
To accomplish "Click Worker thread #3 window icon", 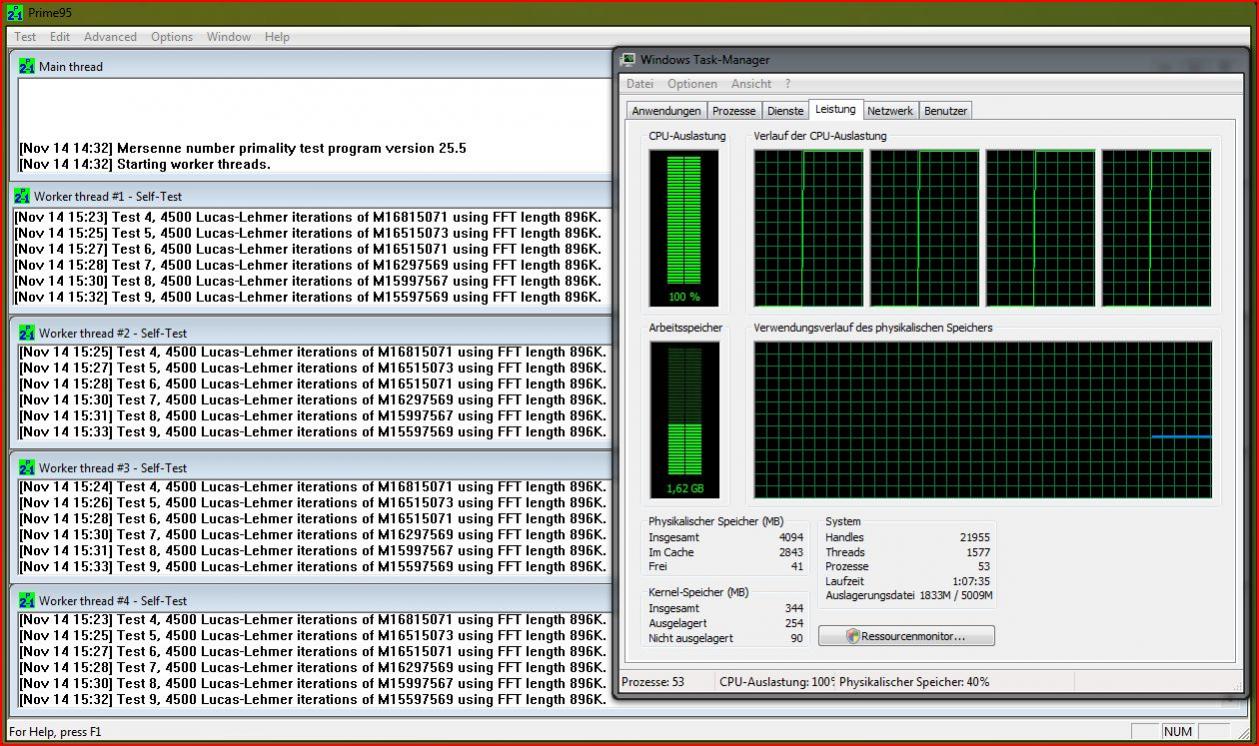I will tap(27, 467).
